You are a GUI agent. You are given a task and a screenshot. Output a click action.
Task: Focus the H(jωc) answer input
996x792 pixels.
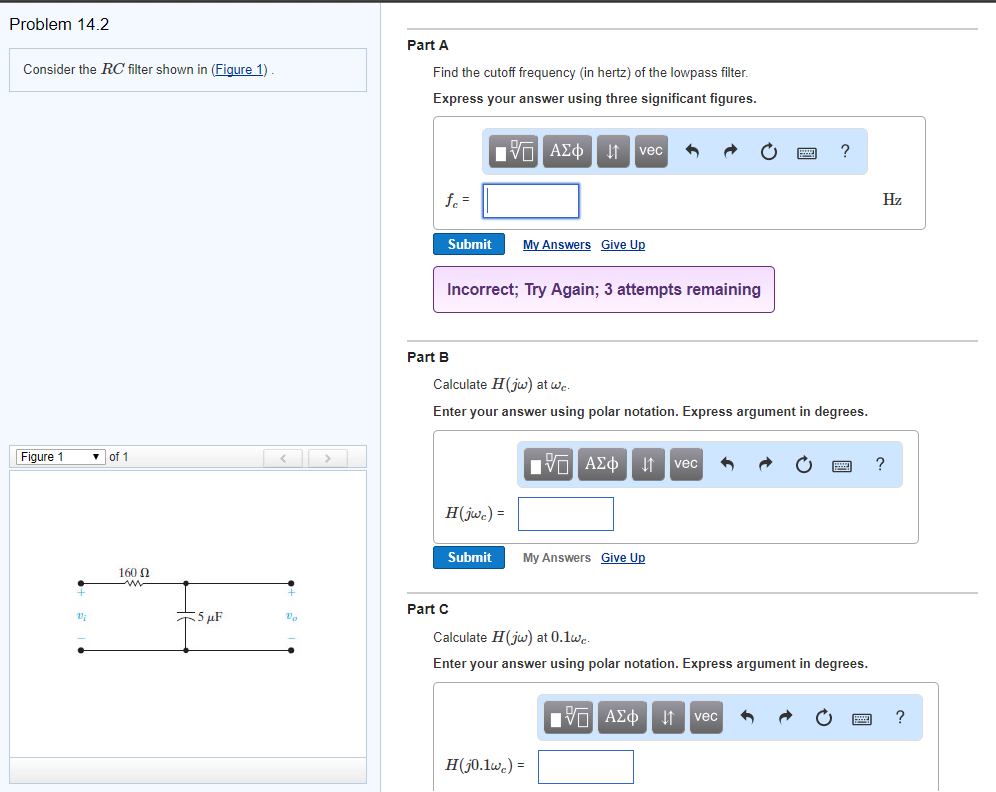[x=566, y=514]
